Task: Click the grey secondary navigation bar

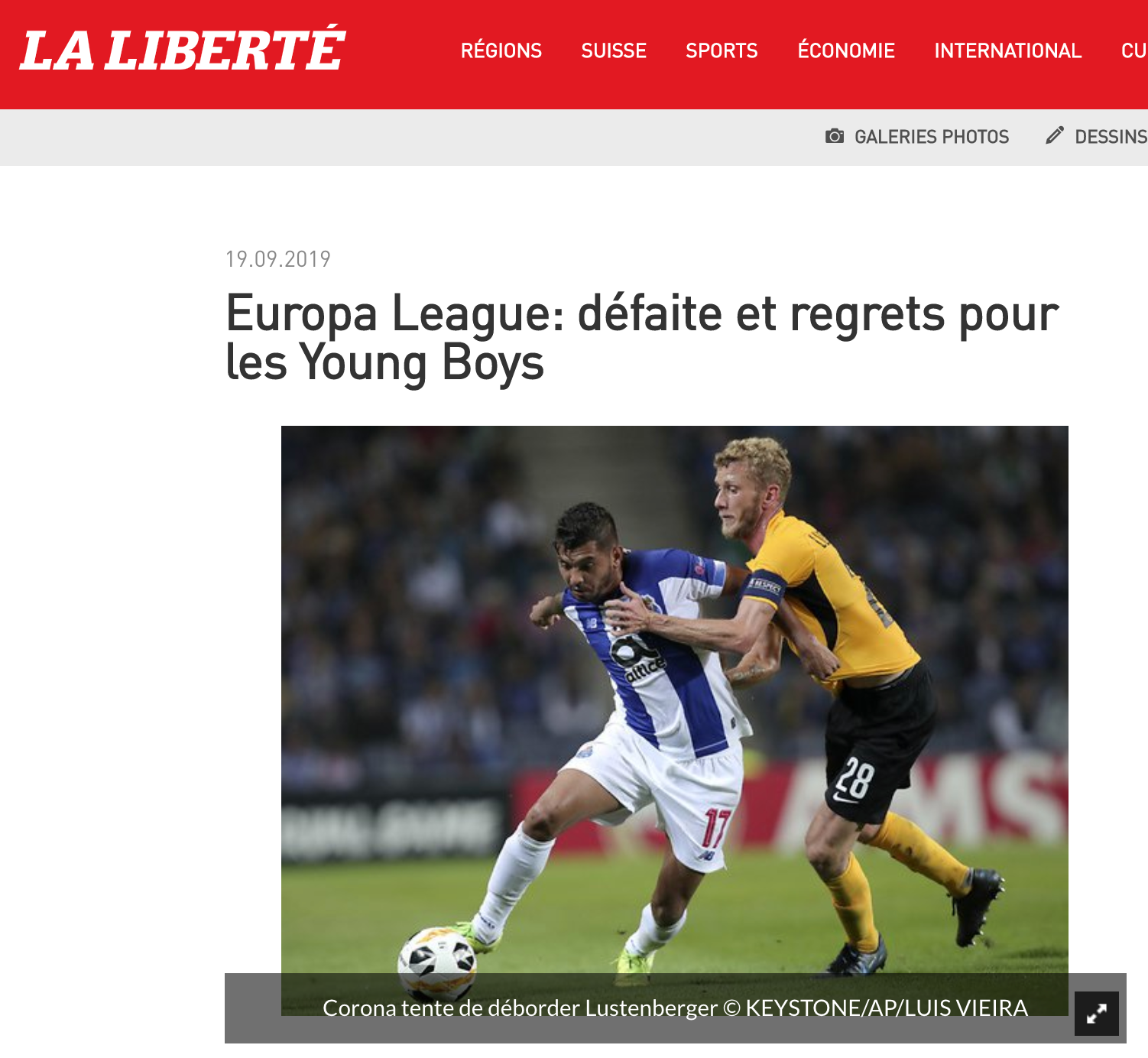Action: tap(574, 138)
